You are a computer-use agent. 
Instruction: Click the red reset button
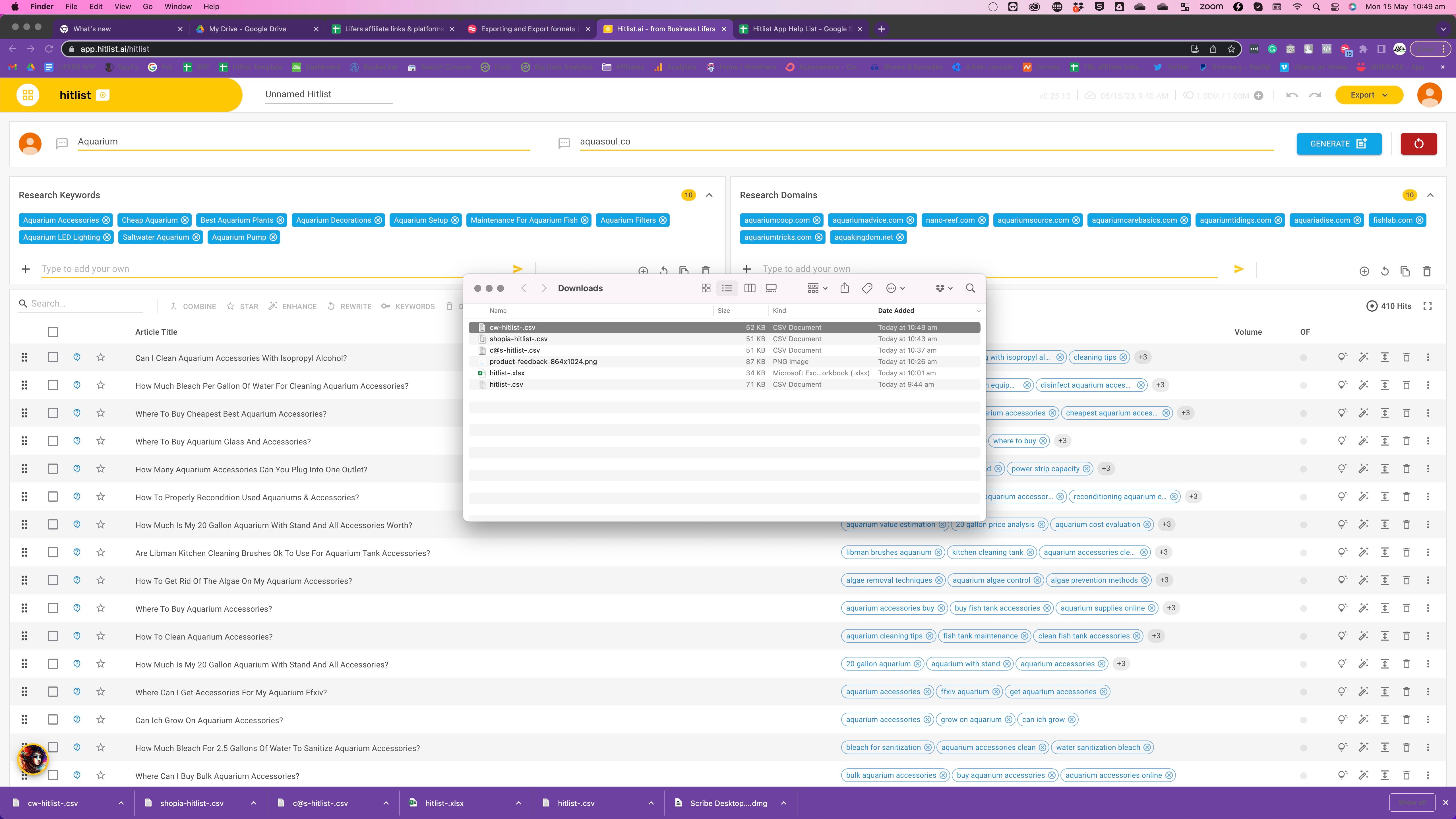pyautogui.click(x=1419, y=144)
